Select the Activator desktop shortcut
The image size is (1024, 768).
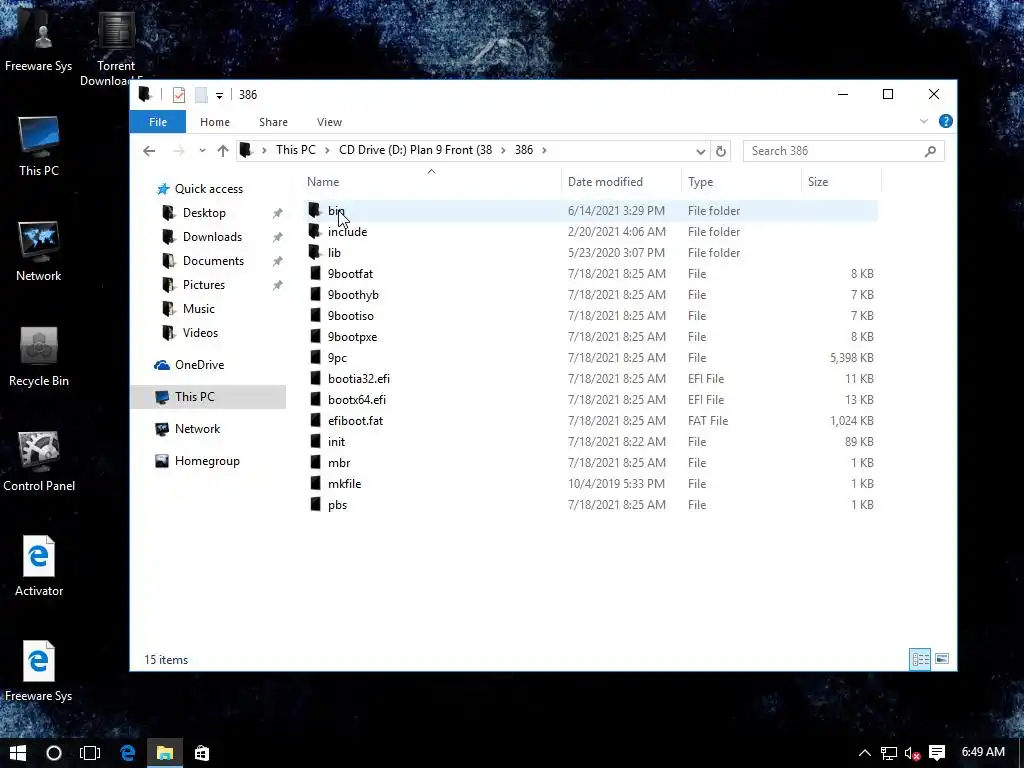coord(39,567)
